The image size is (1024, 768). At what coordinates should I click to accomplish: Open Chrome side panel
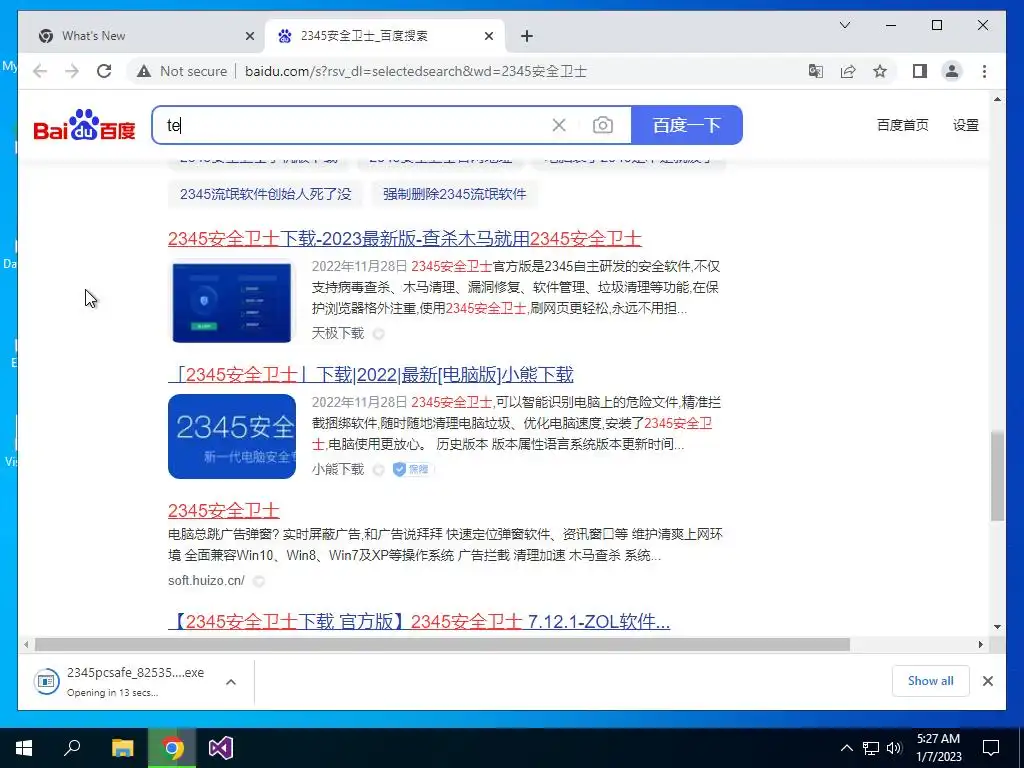click(920, 71)
